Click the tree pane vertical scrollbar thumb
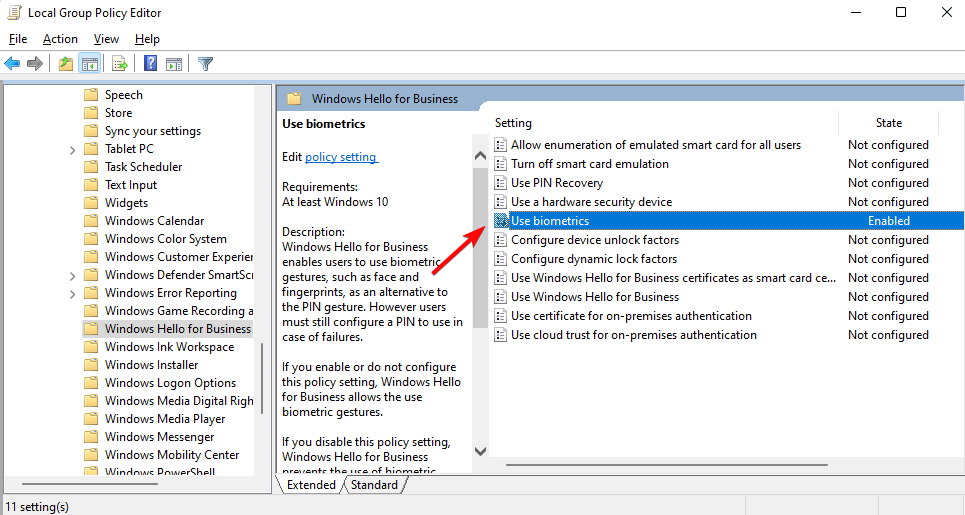This screenshot has height=515, width=965. (263, 378)
